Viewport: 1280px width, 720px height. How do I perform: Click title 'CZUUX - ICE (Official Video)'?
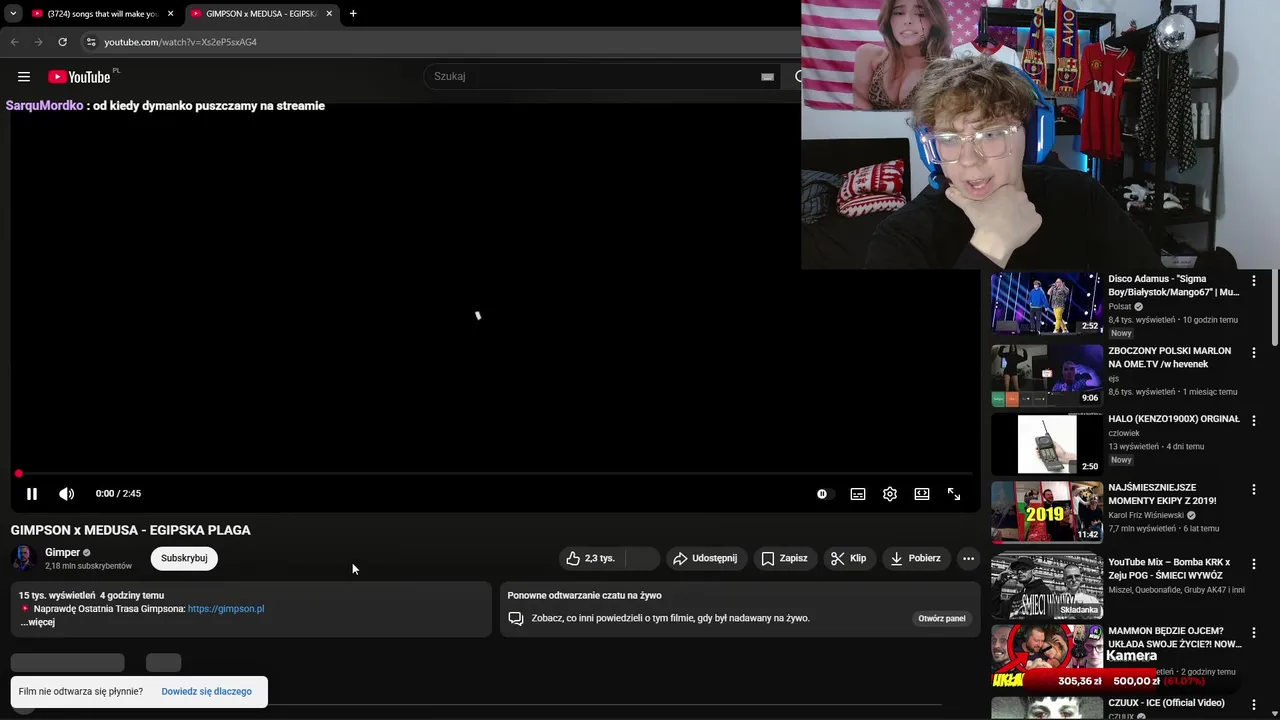click(x=1166, y=703)
